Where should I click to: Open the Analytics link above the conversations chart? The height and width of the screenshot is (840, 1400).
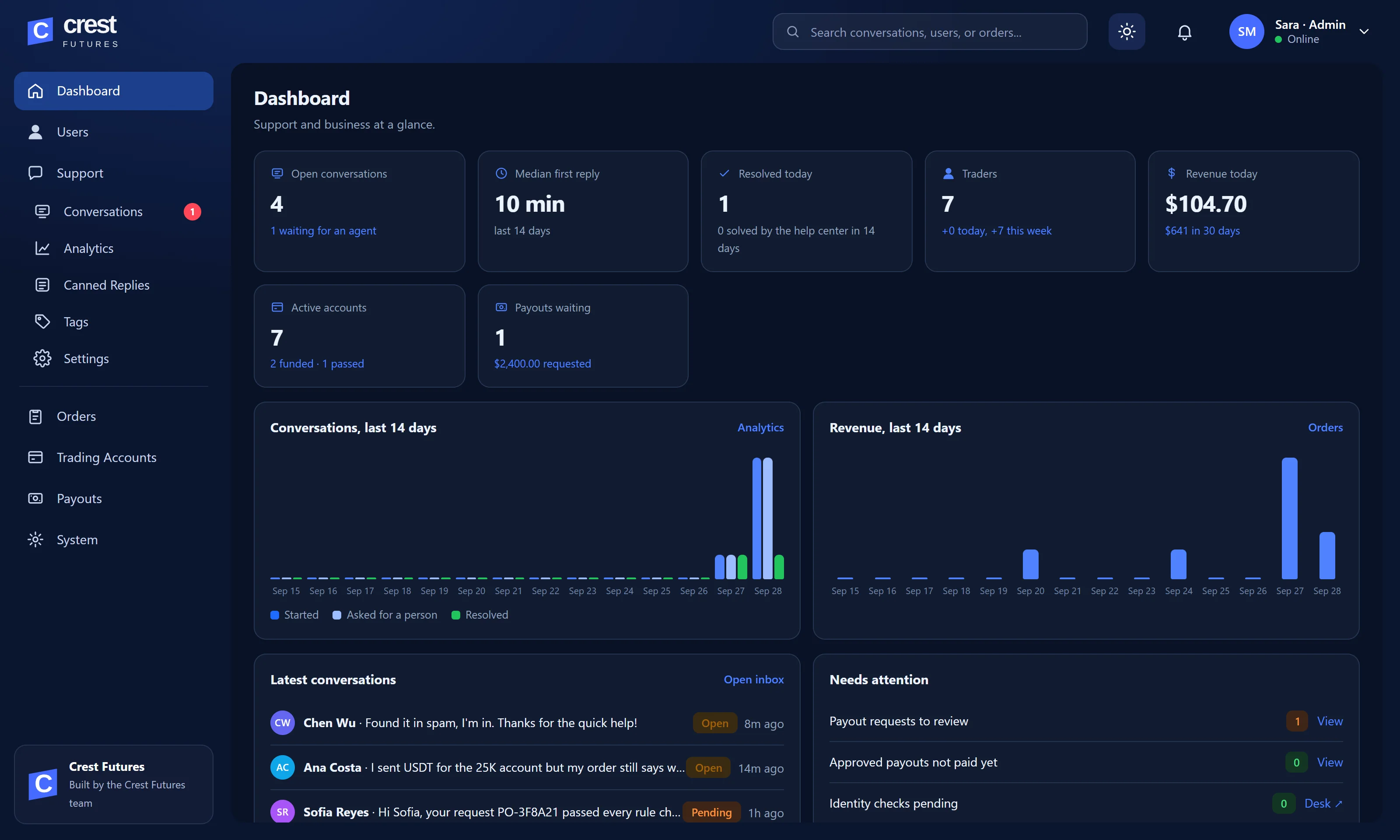760,428
